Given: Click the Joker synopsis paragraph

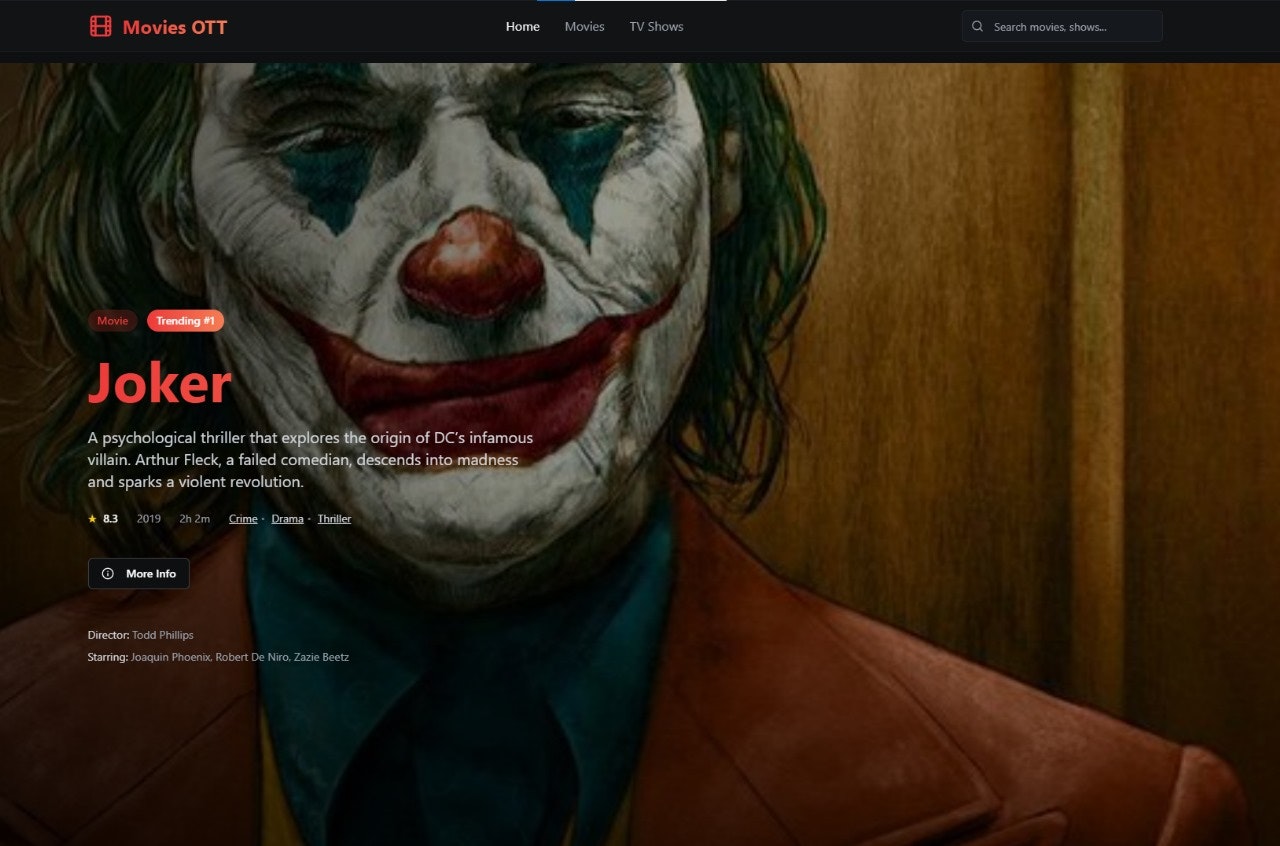Looking at the screenshot, I should [x=310, y=460].
